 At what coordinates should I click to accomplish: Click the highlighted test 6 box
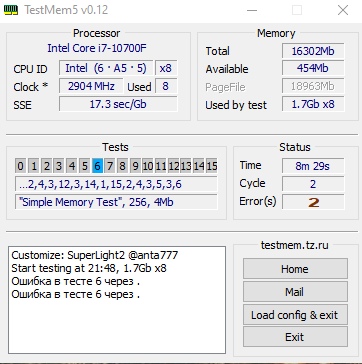(97, 166)
